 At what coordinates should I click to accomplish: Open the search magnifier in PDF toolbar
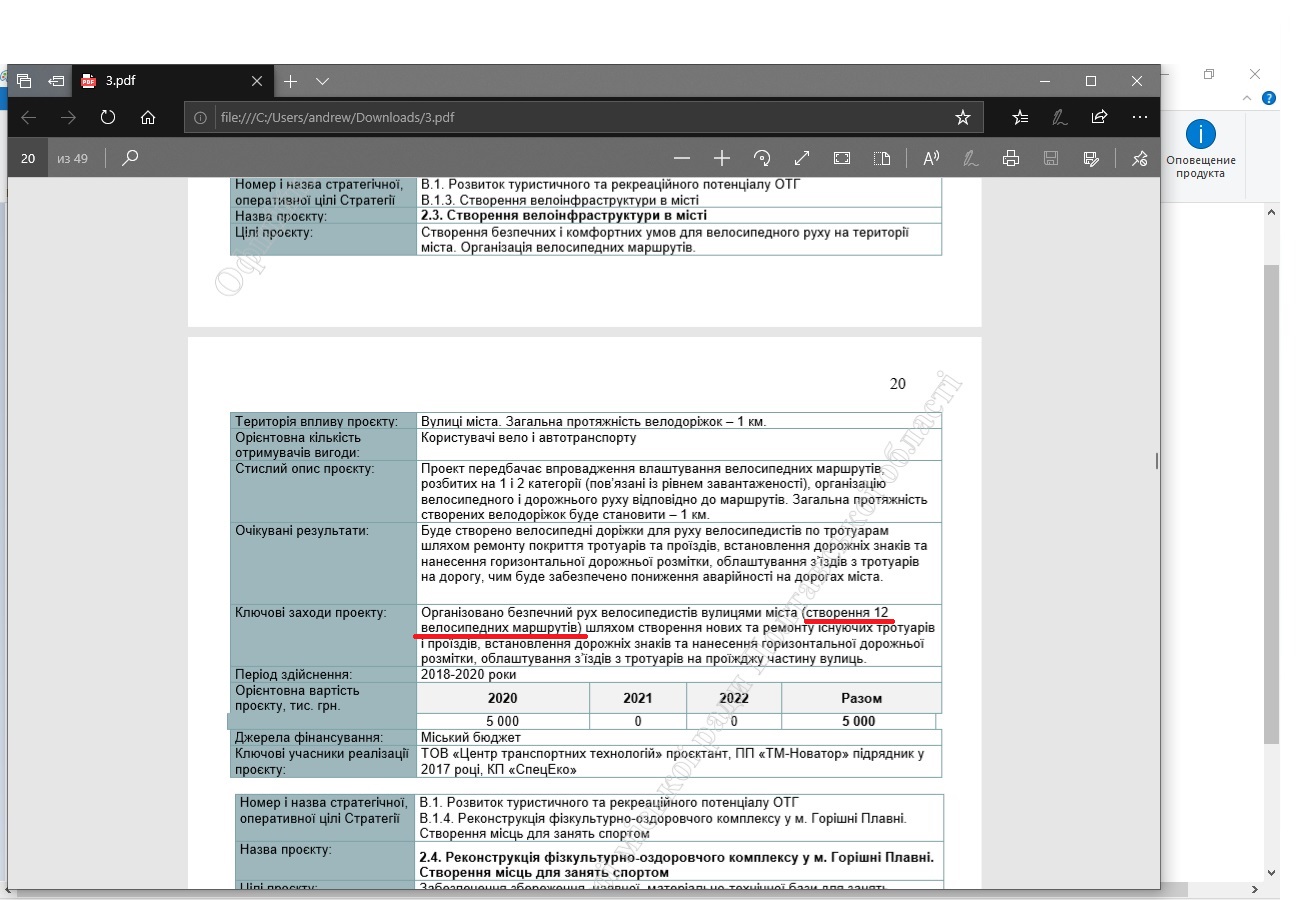click(130, 158)
